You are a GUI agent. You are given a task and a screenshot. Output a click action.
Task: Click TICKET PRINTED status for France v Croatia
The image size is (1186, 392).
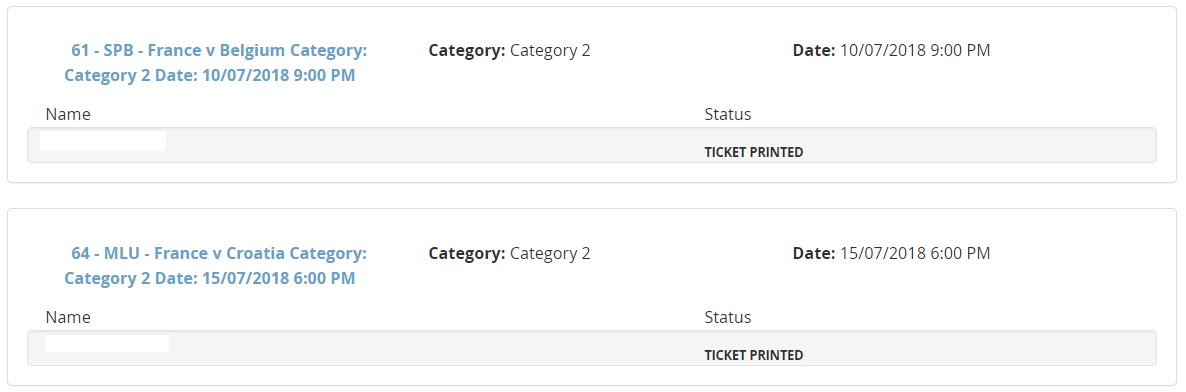(x=753, y=355)
